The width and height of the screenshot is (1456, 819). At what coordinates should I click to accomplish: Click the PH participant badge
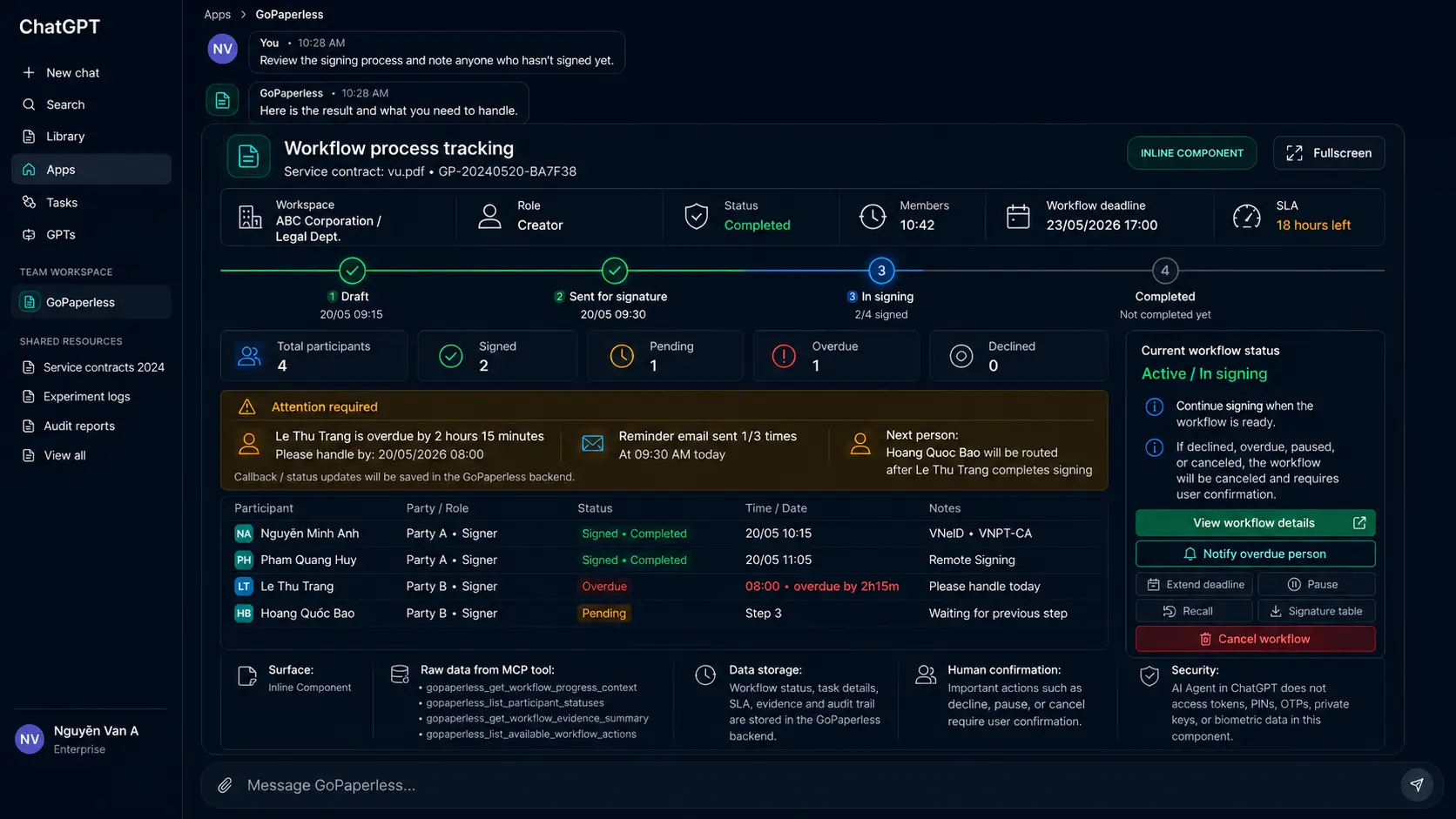click(244, 560)
